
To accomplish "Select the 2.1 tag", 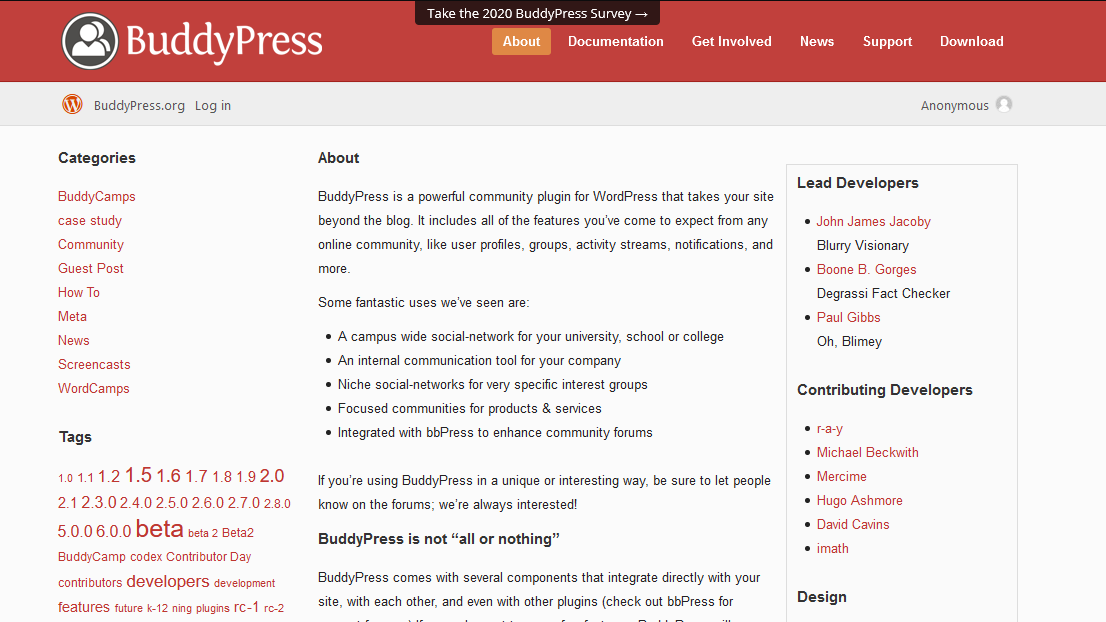I will coord(67,503).
